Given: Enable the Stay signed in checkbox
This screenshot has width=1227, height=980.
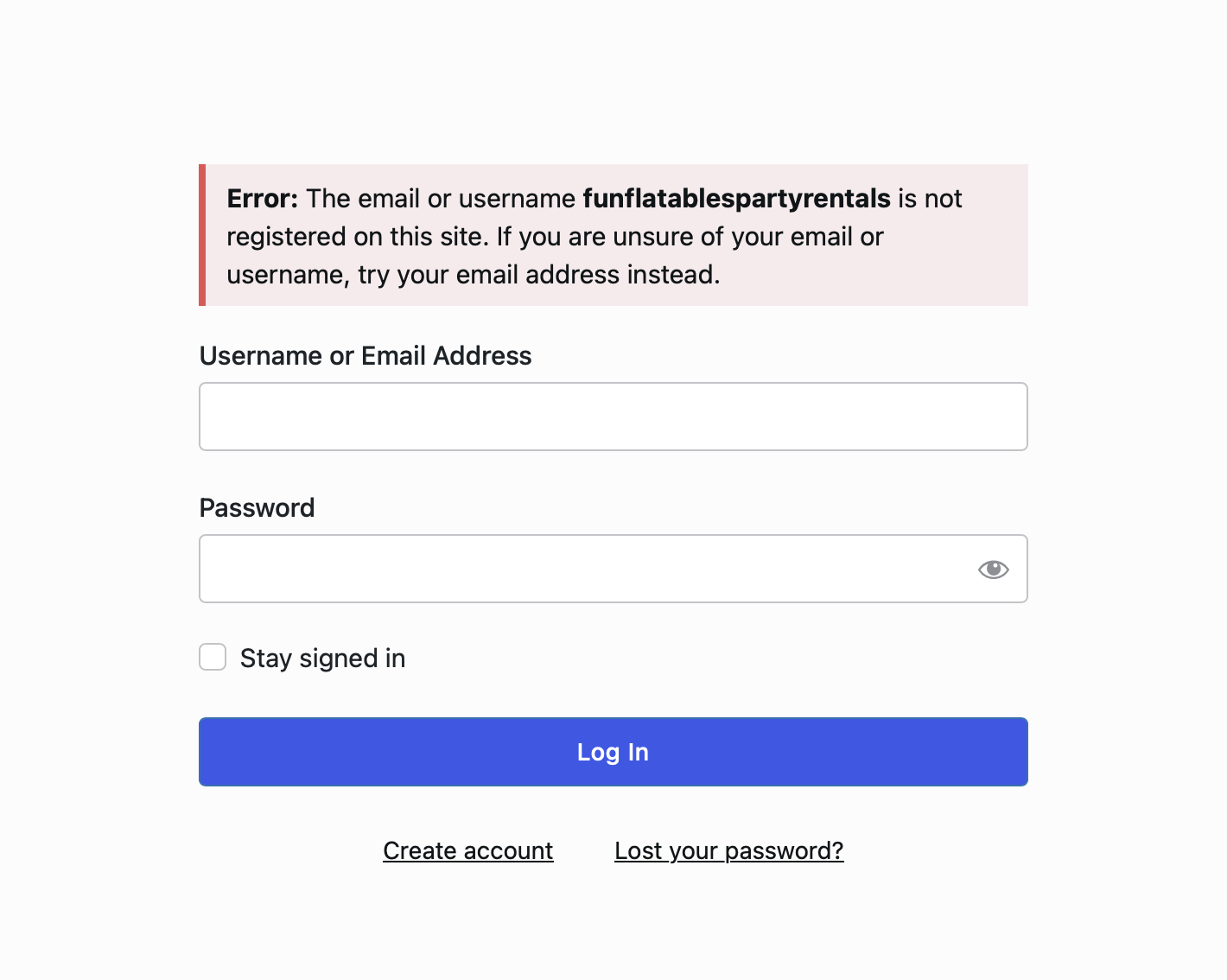Looking at the screenshot, I should (x=213, y=657).
